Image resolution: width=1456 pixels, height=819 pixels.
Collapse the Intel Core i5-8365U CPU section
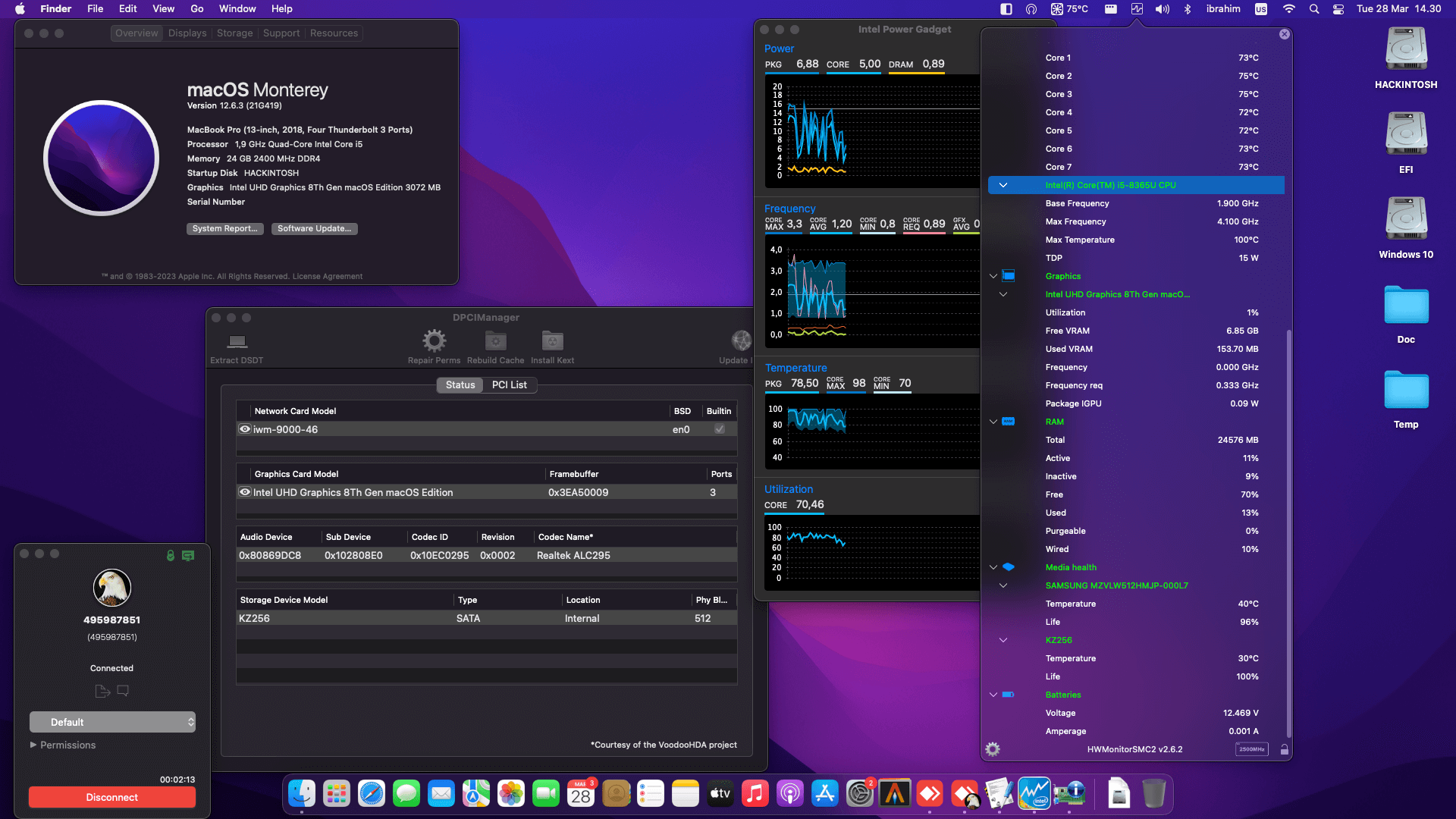1003,184
